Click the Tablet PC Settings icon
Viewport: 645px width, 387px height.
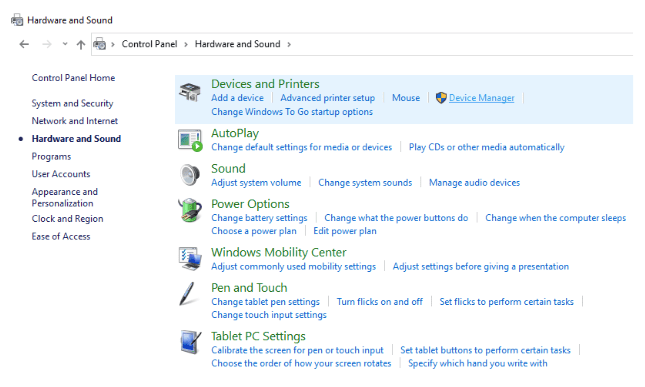190,342
